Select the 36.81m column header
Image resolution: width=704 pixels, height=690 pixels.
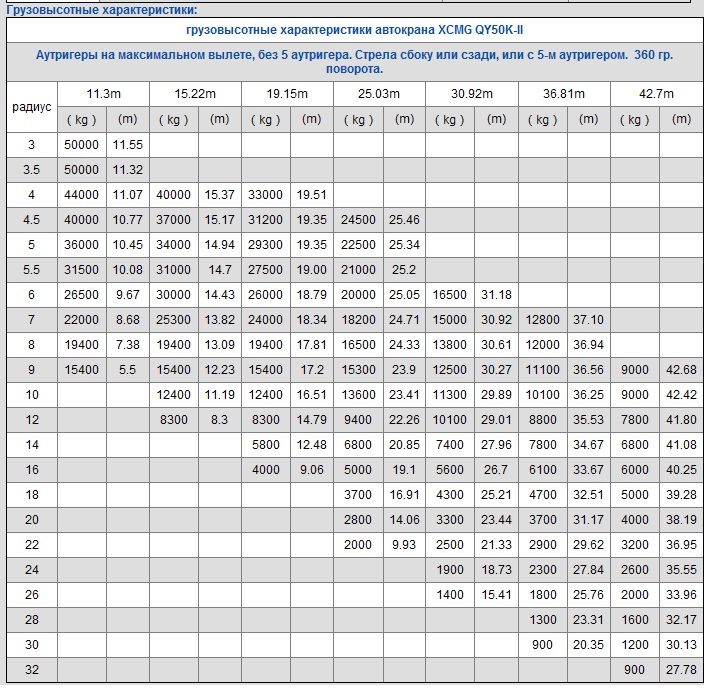click(564, 94)
